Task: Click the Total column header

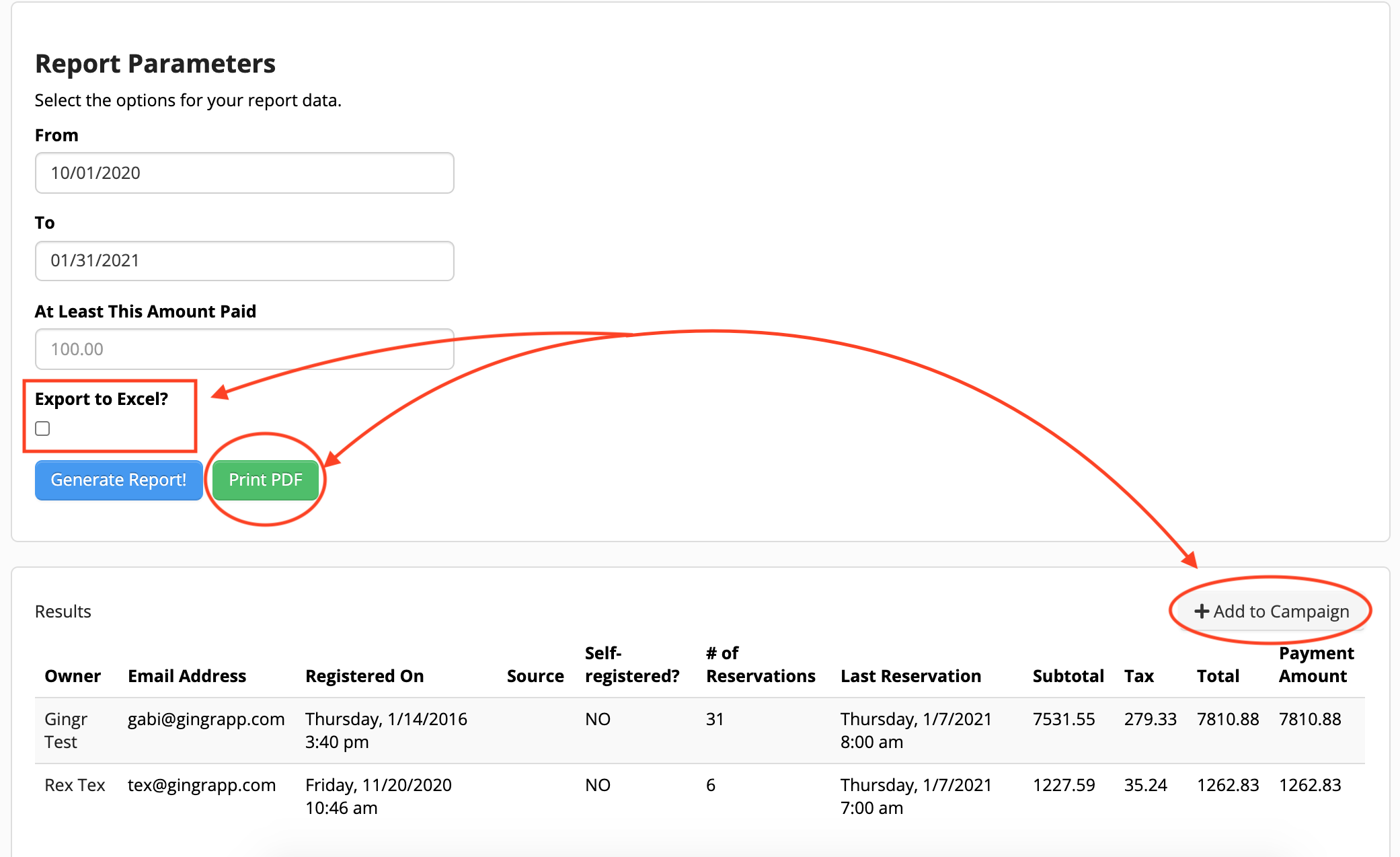Action: point(1218,675)
